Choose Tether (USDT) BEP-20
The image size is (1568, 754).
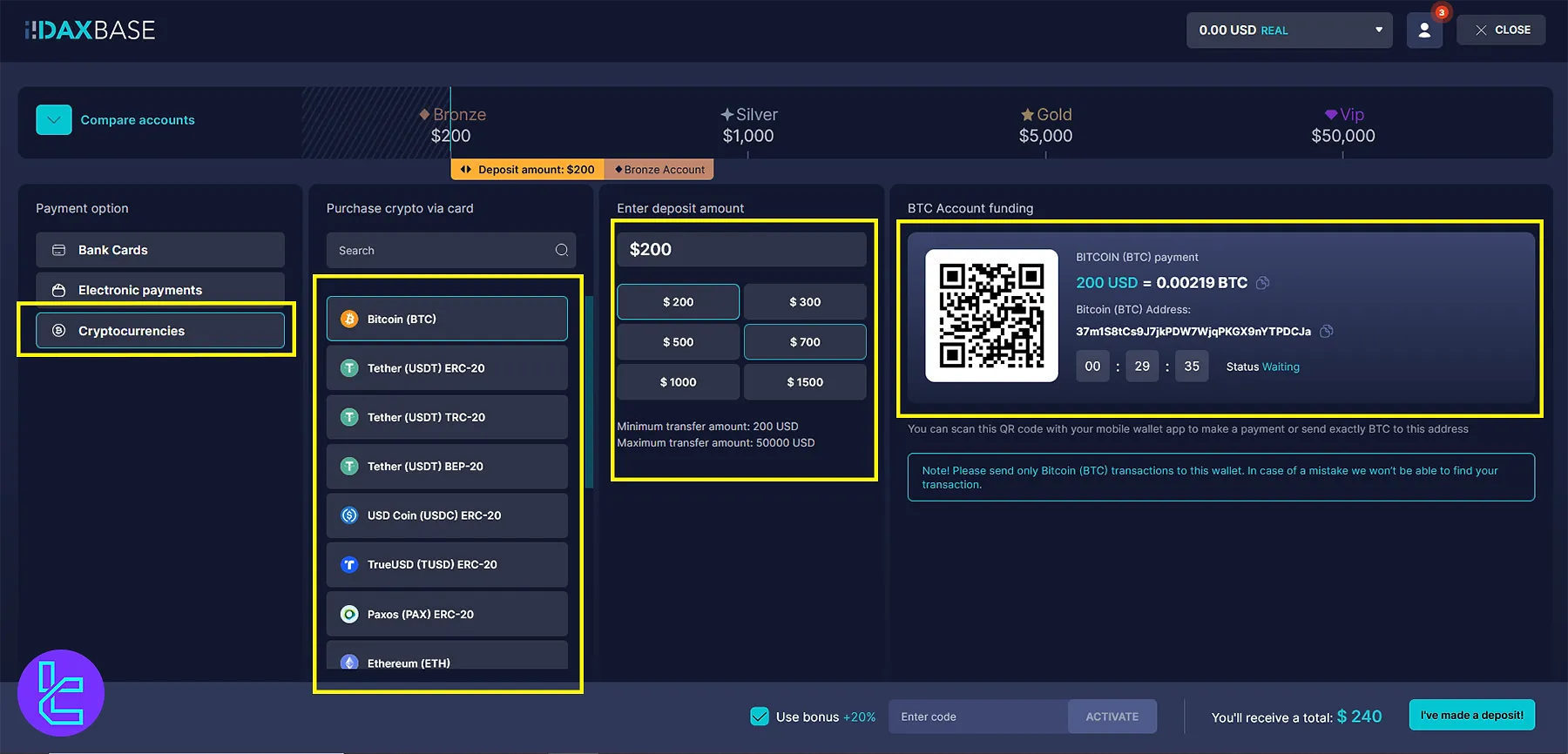tap(447, 467)
